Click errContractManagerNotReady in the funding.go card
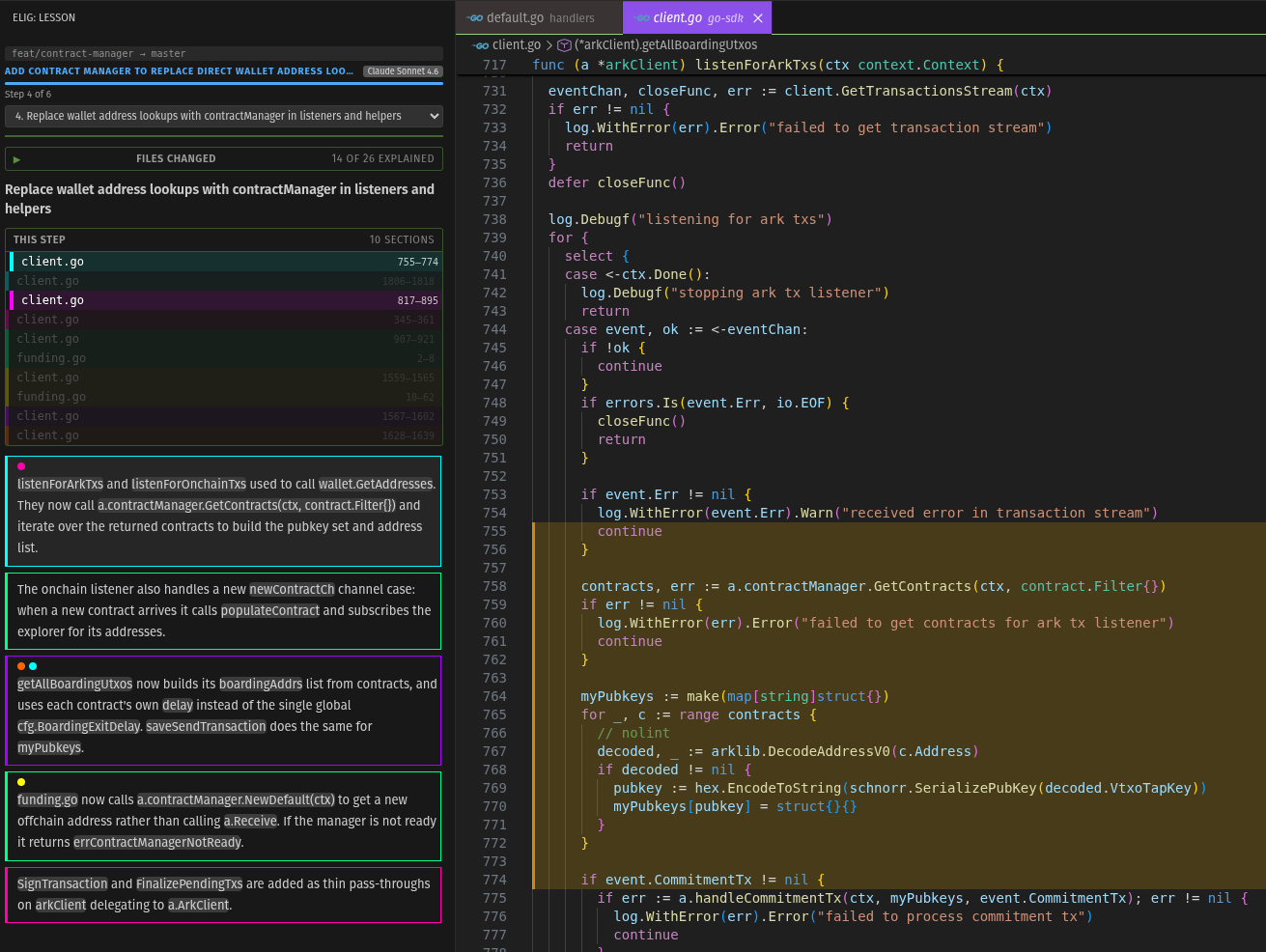1266x952 pixels. pyautogui.click(x=157, y=842)
